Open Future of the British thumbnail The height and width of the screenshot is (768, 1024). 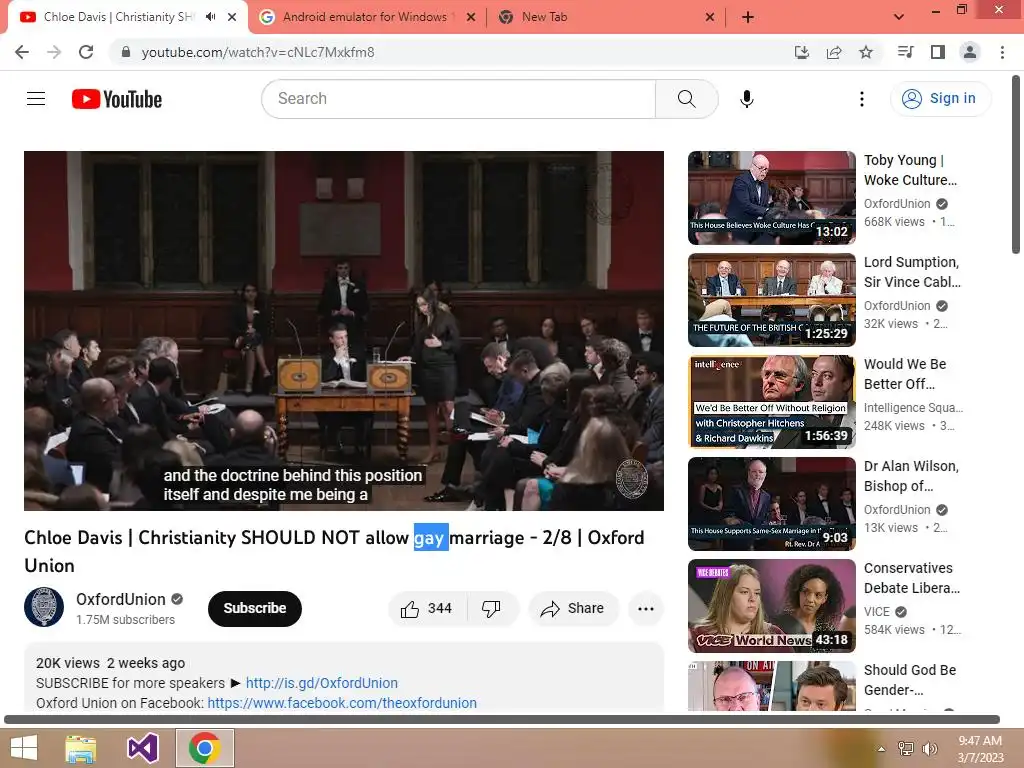pyautogui.click(x=771, y=300)
